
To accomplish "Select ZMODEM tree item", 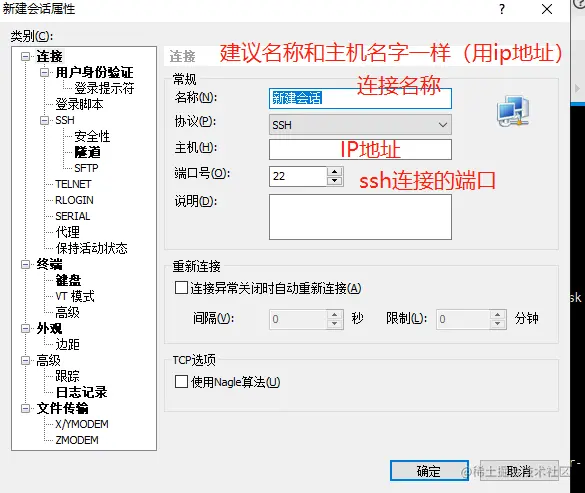I will (x=77, y=440).
